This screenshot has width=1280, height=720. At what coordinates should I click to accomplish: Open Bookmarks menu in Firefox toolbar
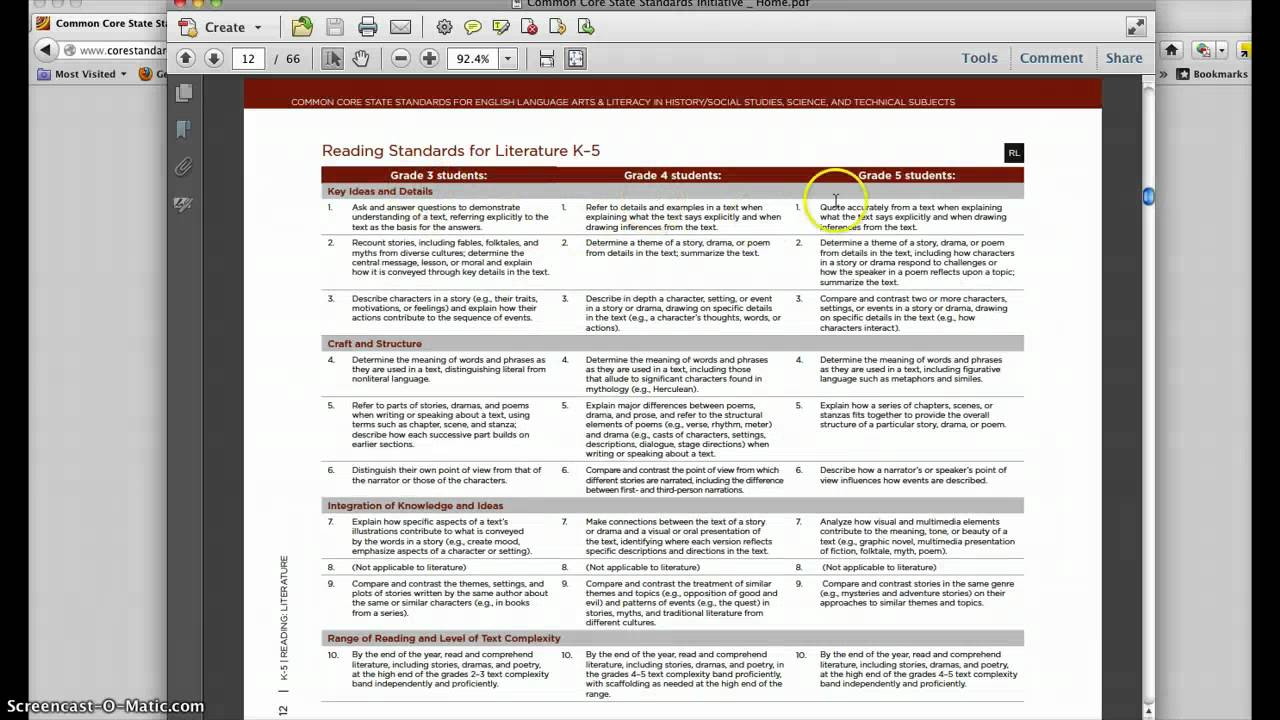coord(1212,74)
